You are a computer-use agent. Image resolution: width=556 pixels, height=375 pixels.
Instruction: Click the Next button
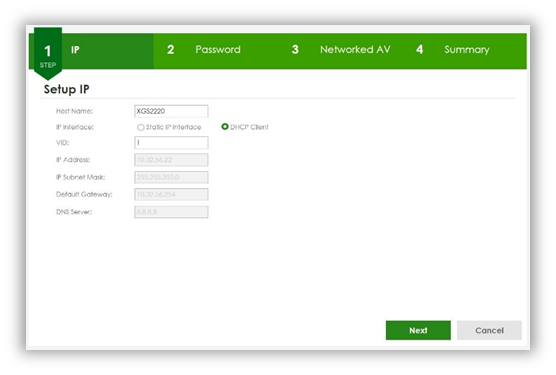(418, 330)
